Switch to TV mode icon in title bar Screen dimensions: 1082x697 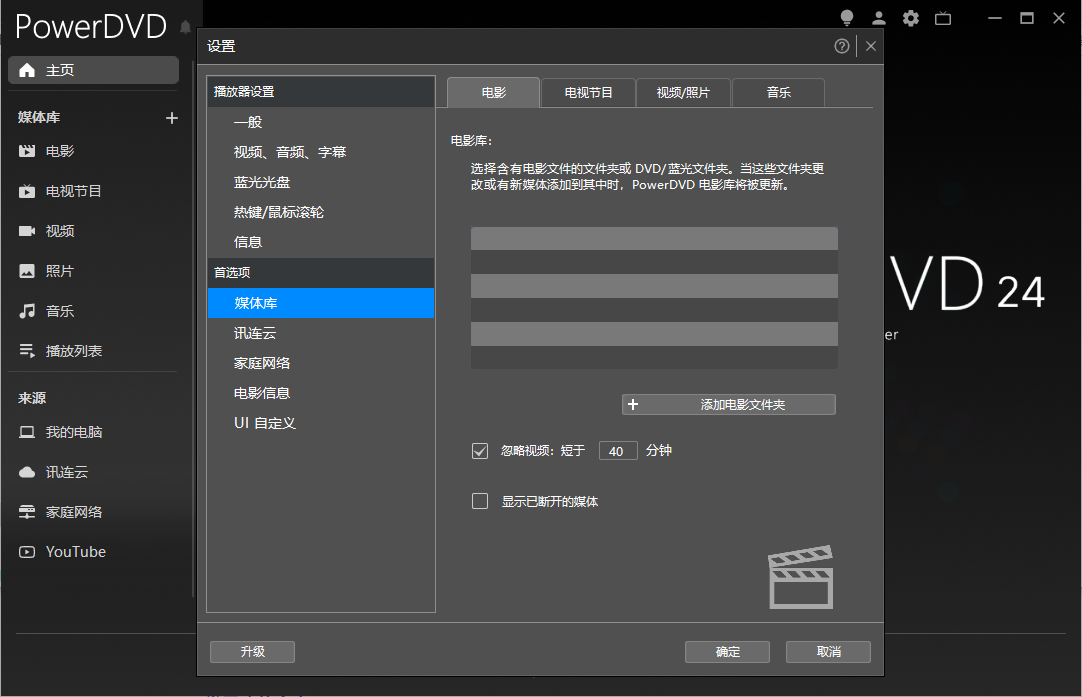tap(943, 19)
